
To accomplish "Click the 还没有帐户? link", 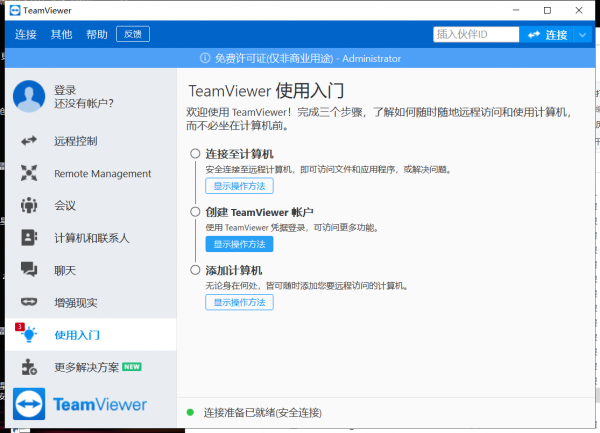I will (84, 103).
